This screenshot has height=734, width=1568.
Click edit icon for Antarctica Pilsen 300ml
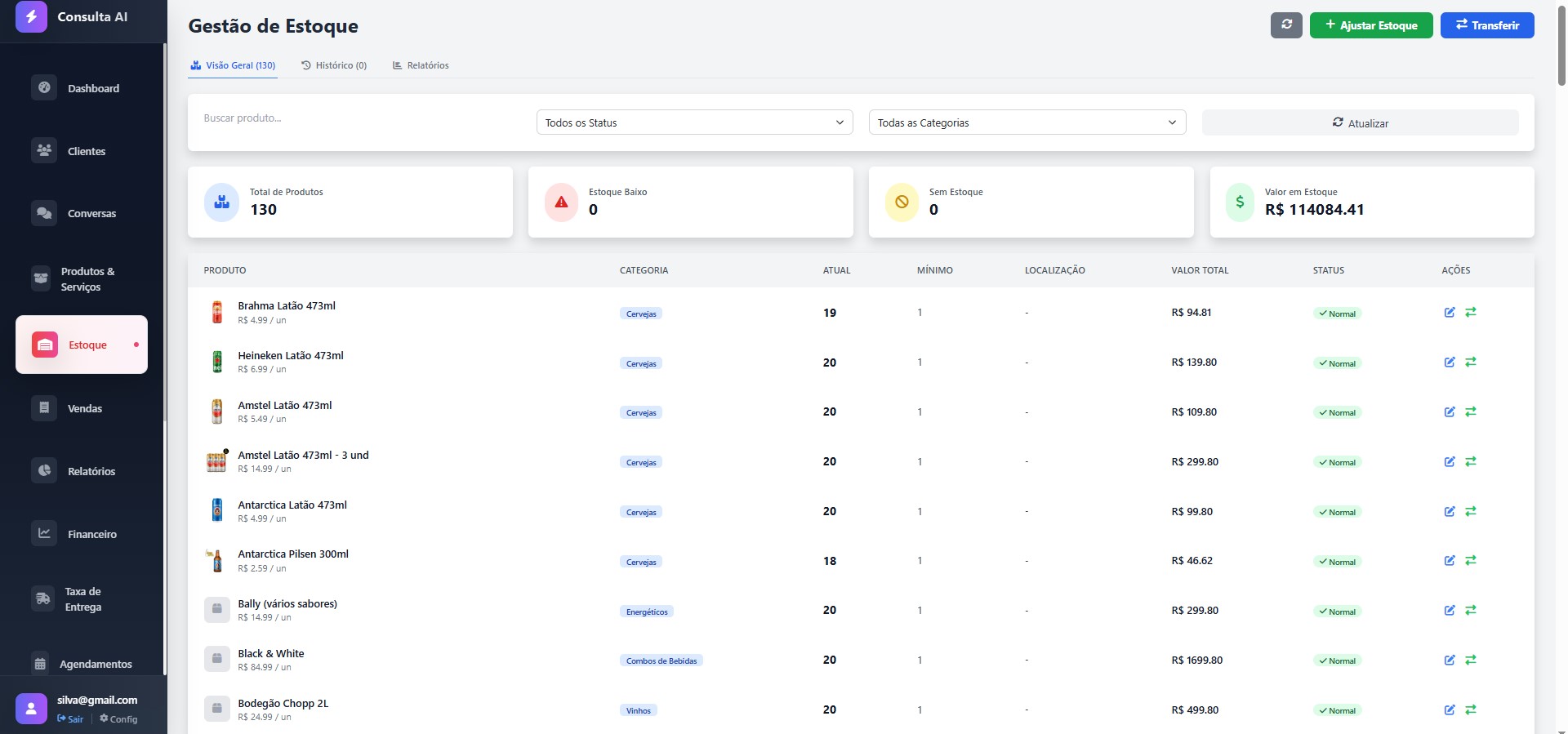pos(1450,561)
